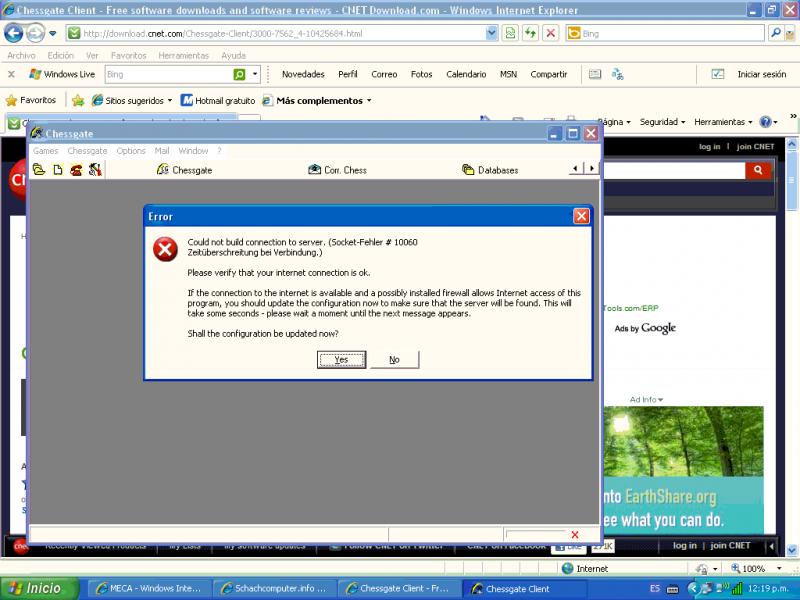This screenshot has width=800, height=600.
Task: Click the compatibility view icon
Action: tap(510, 34)
